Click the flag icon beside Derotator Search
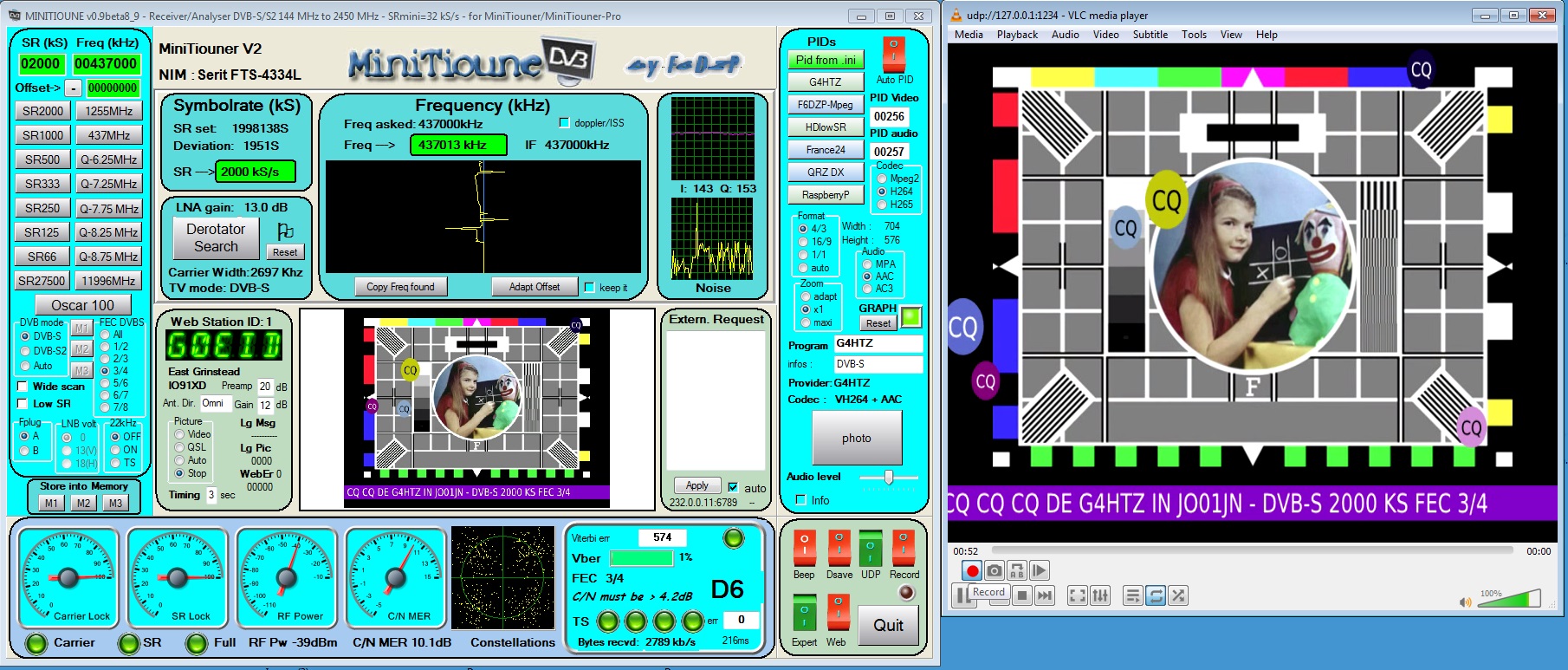 (285, 231)
